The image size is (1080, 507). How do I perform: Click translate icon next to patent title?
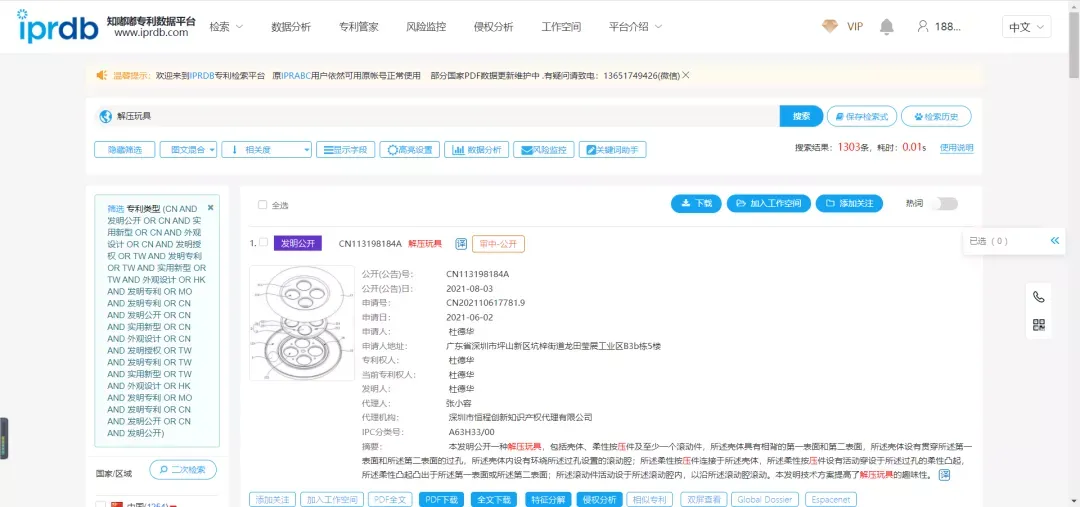[x=461, y=244]
